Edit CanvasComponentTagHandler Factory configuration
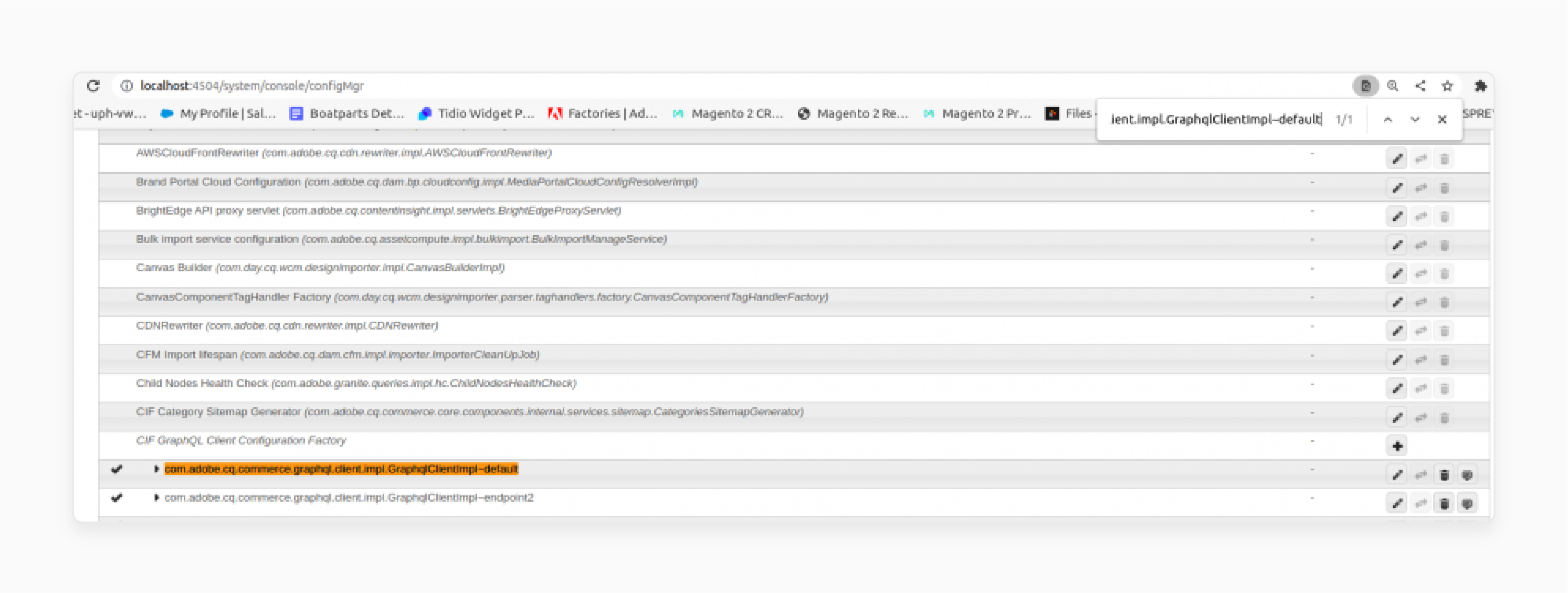 tap(1397, 302)
